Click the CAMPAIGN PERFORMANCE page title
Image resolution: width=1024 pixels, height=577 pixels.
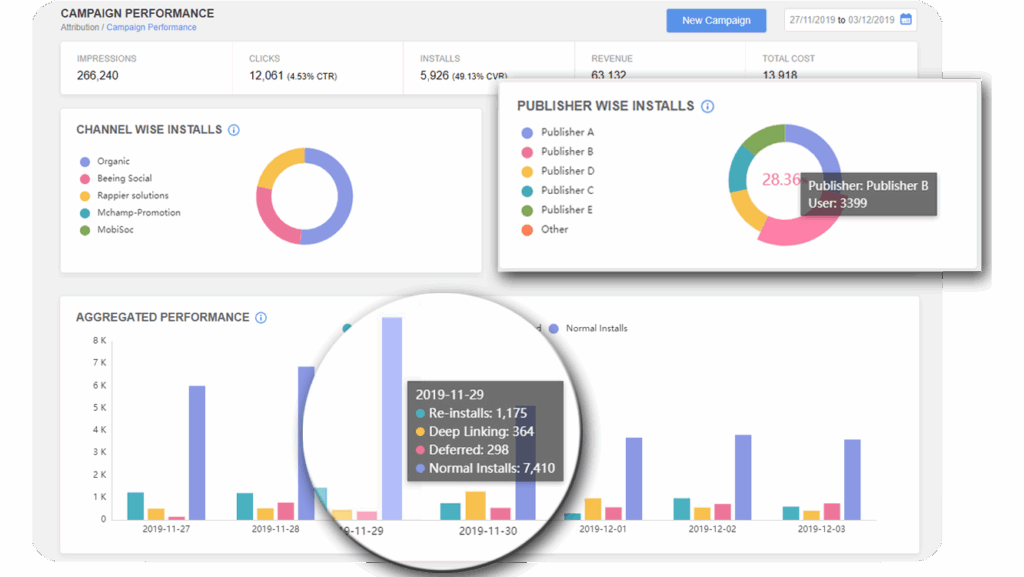(x=137, y=13)
